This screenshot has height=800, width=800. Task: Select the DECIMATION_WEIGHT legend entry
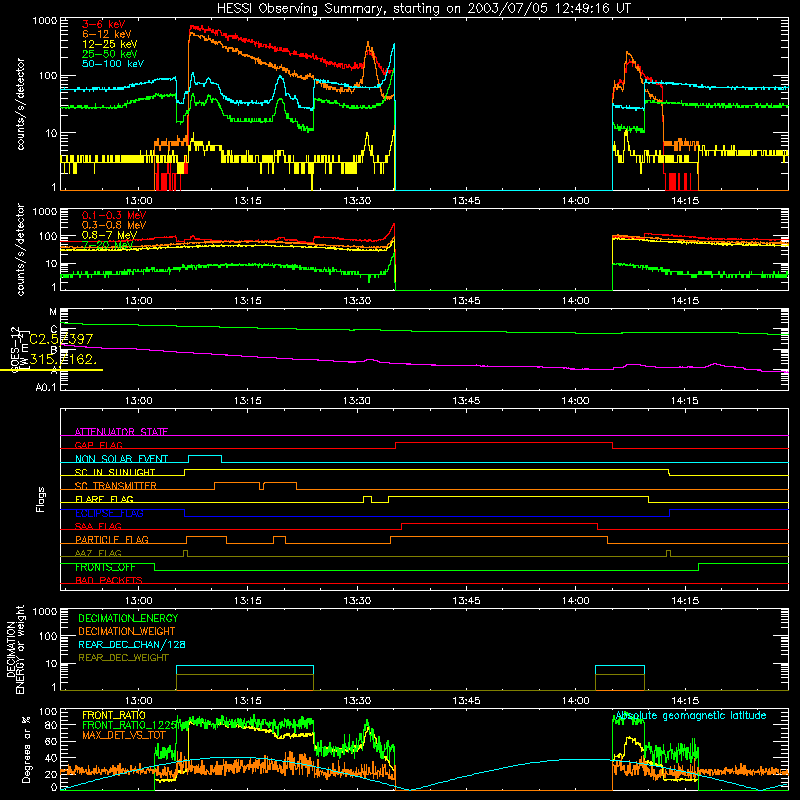[127, 631]
